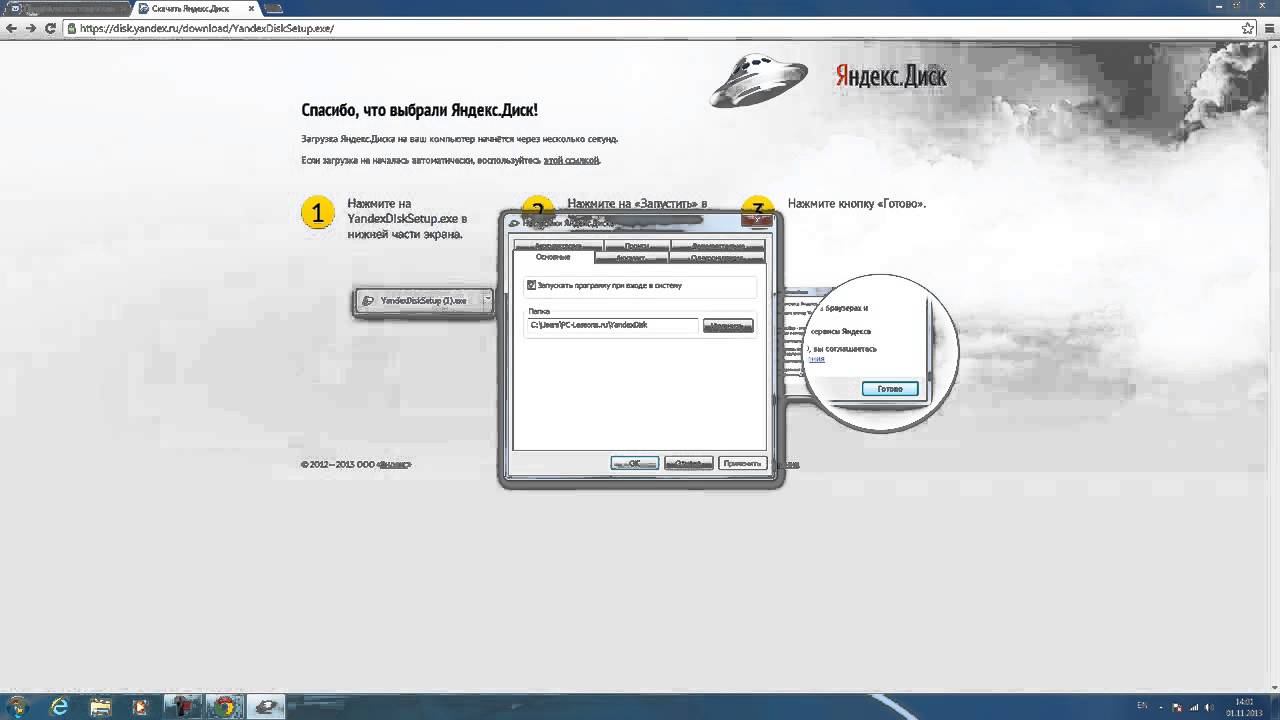Open the 'Синхронизация' settings tab
This screenshot has width=1280, height=720.
pos(716,258)
